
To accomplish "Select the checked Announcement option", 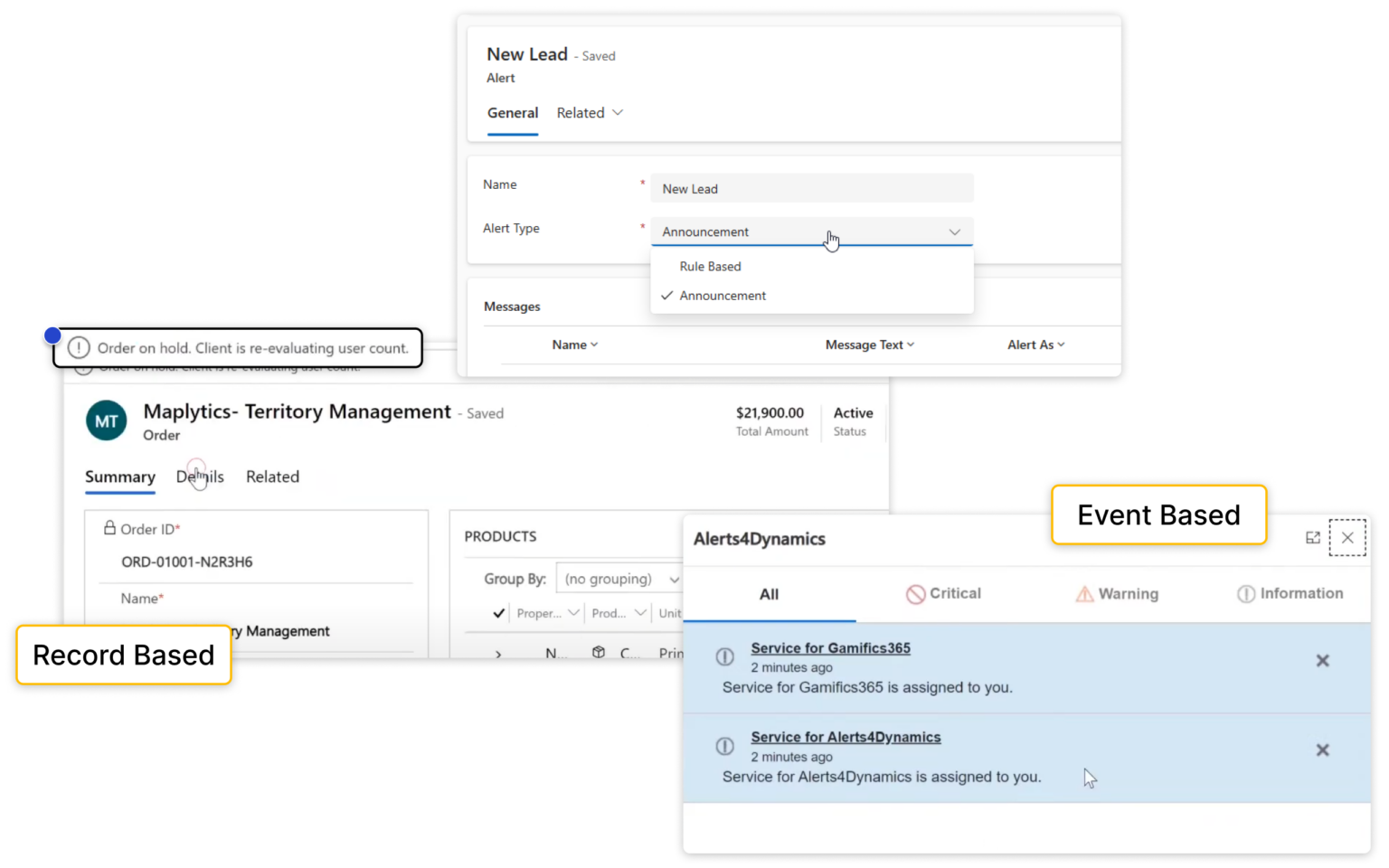I will [x=723, y=296].
